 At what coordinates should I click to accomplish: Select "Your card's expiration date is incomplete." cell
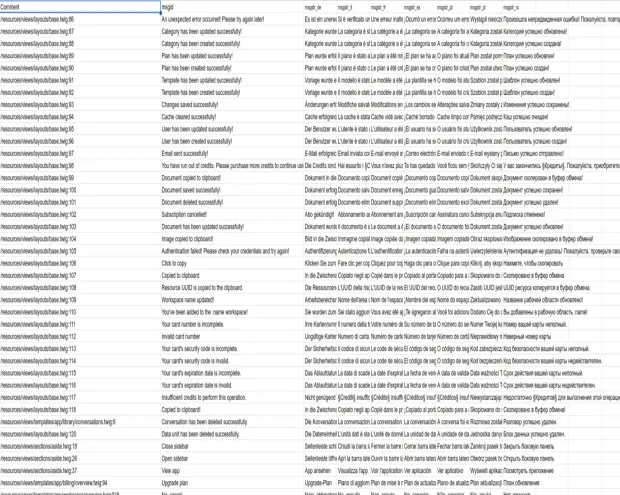click(232, 373)
